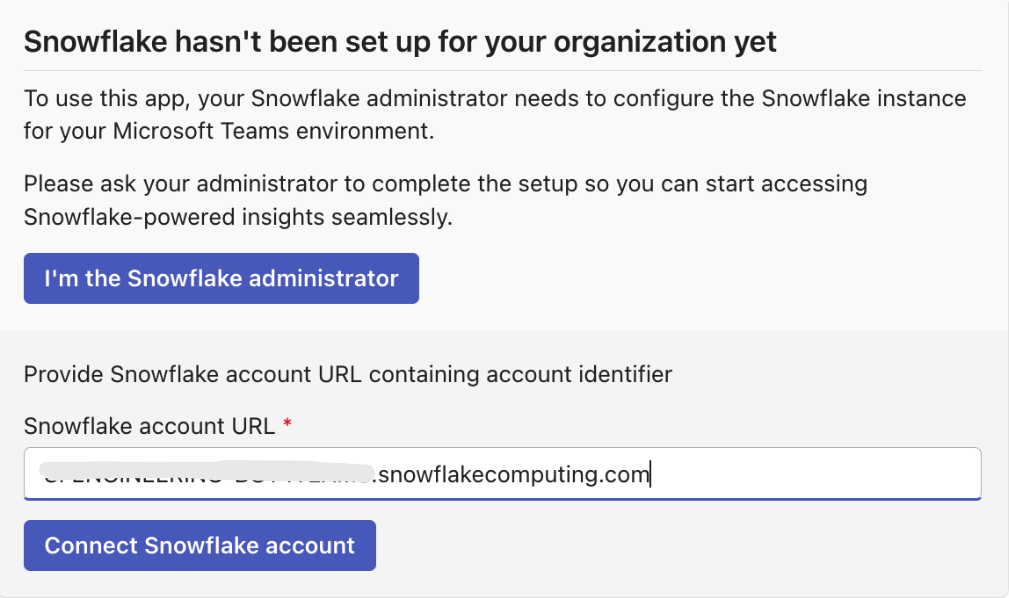
Task: Click the blank area inside the URL field
Action: tap(815, 474)
